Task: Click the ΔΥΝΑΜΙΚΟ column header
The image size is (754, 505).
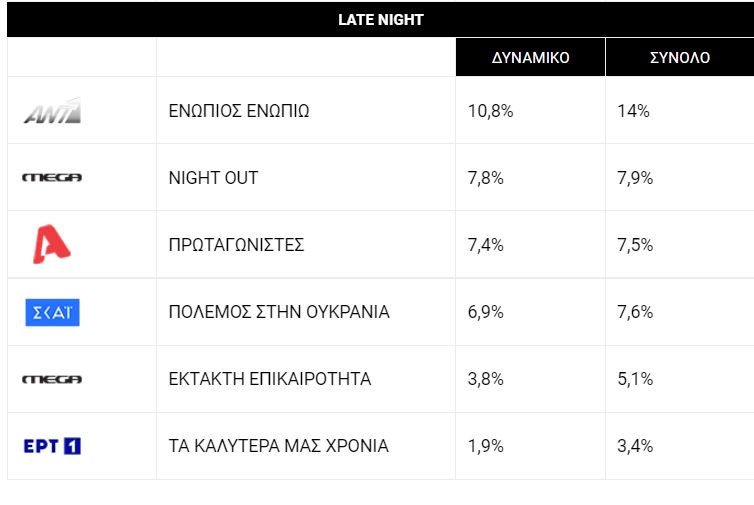Action: tap(530, 58)
